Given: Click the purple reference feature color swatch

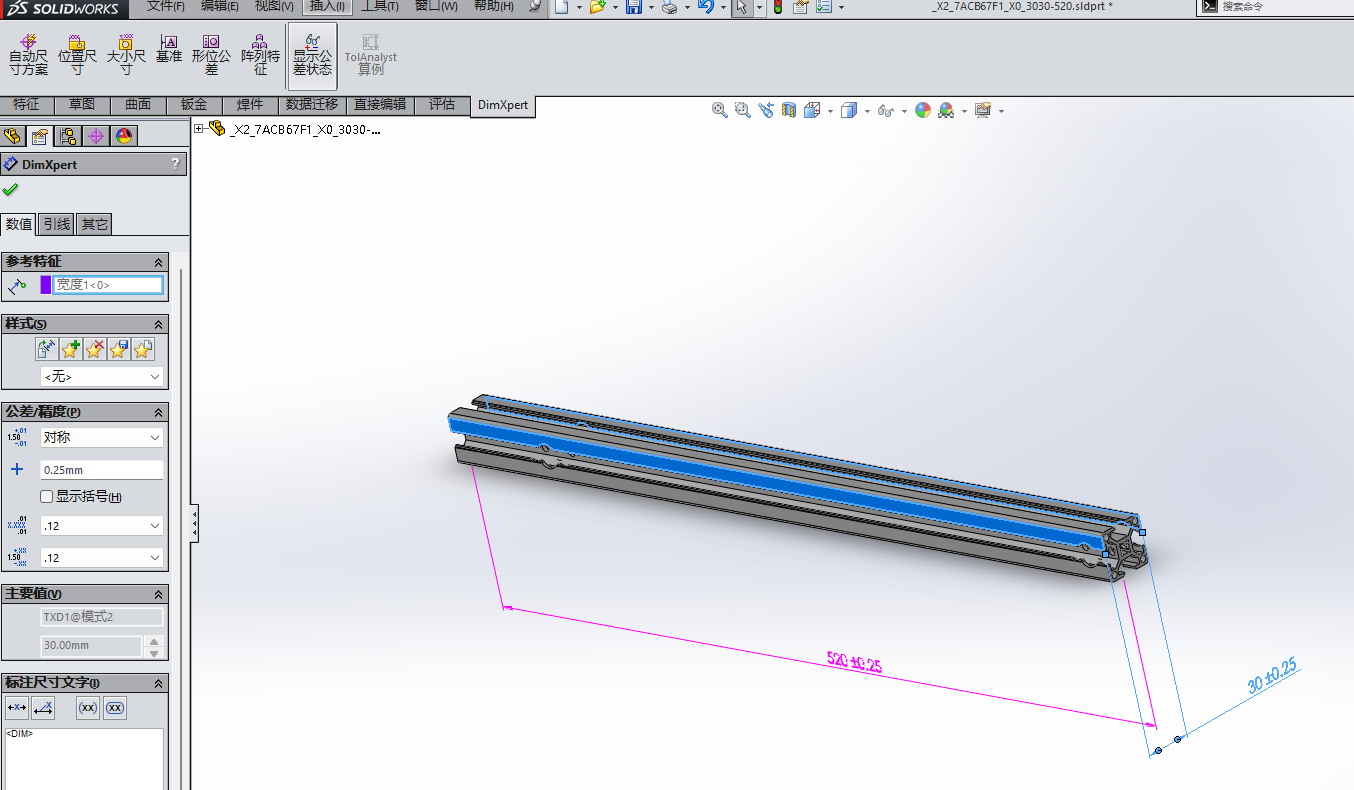Looking at the screenshot, I should click(45, 285).
